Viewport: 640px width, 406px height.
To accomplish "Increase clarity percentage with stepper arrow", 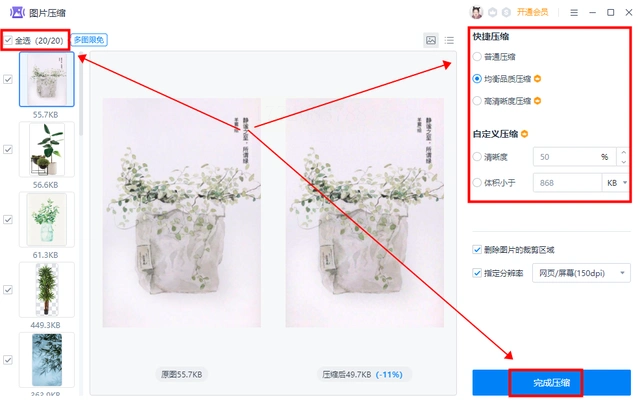I will coord(623,152).
